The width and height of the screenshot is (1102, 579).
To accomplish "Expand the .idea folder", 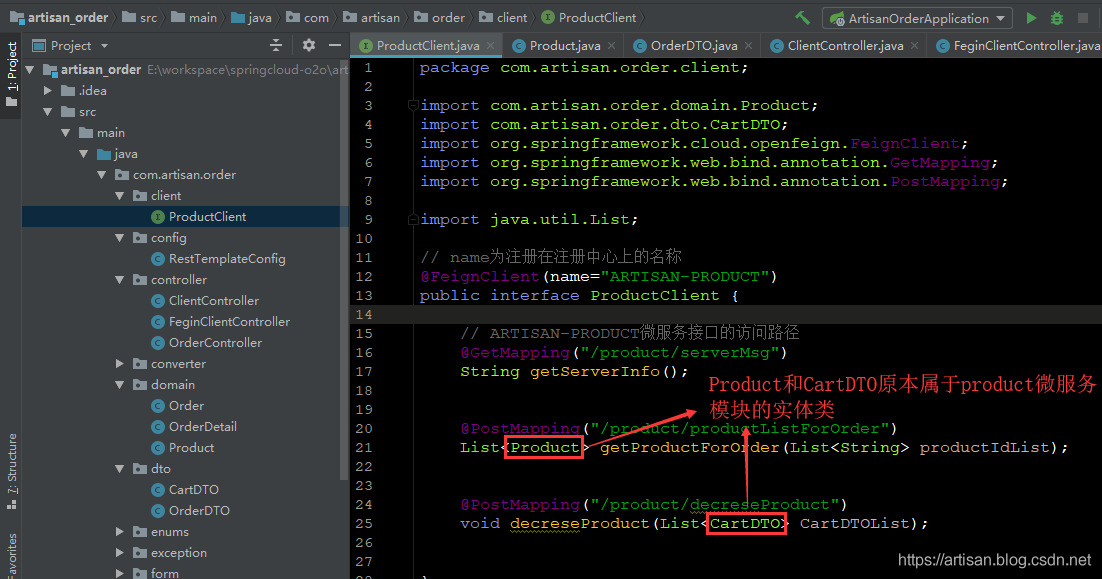I will point(48,91).
